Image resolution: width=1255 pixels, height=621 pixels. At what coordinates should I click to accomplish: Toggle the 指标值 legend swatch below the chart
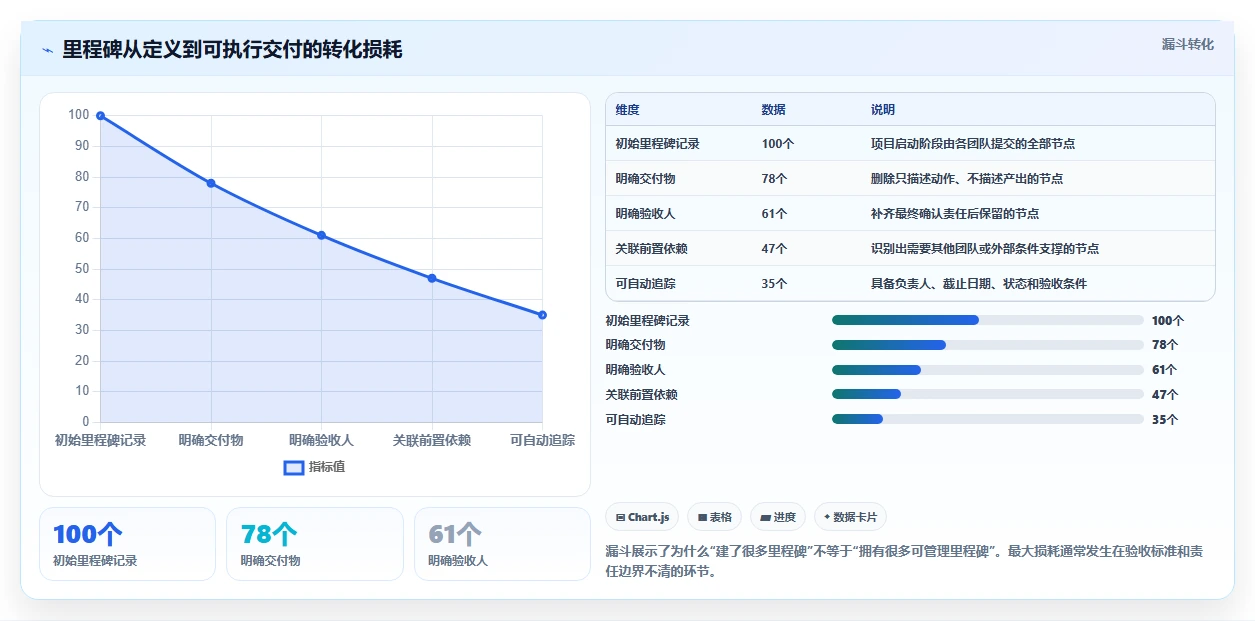[x=294, y=467]
